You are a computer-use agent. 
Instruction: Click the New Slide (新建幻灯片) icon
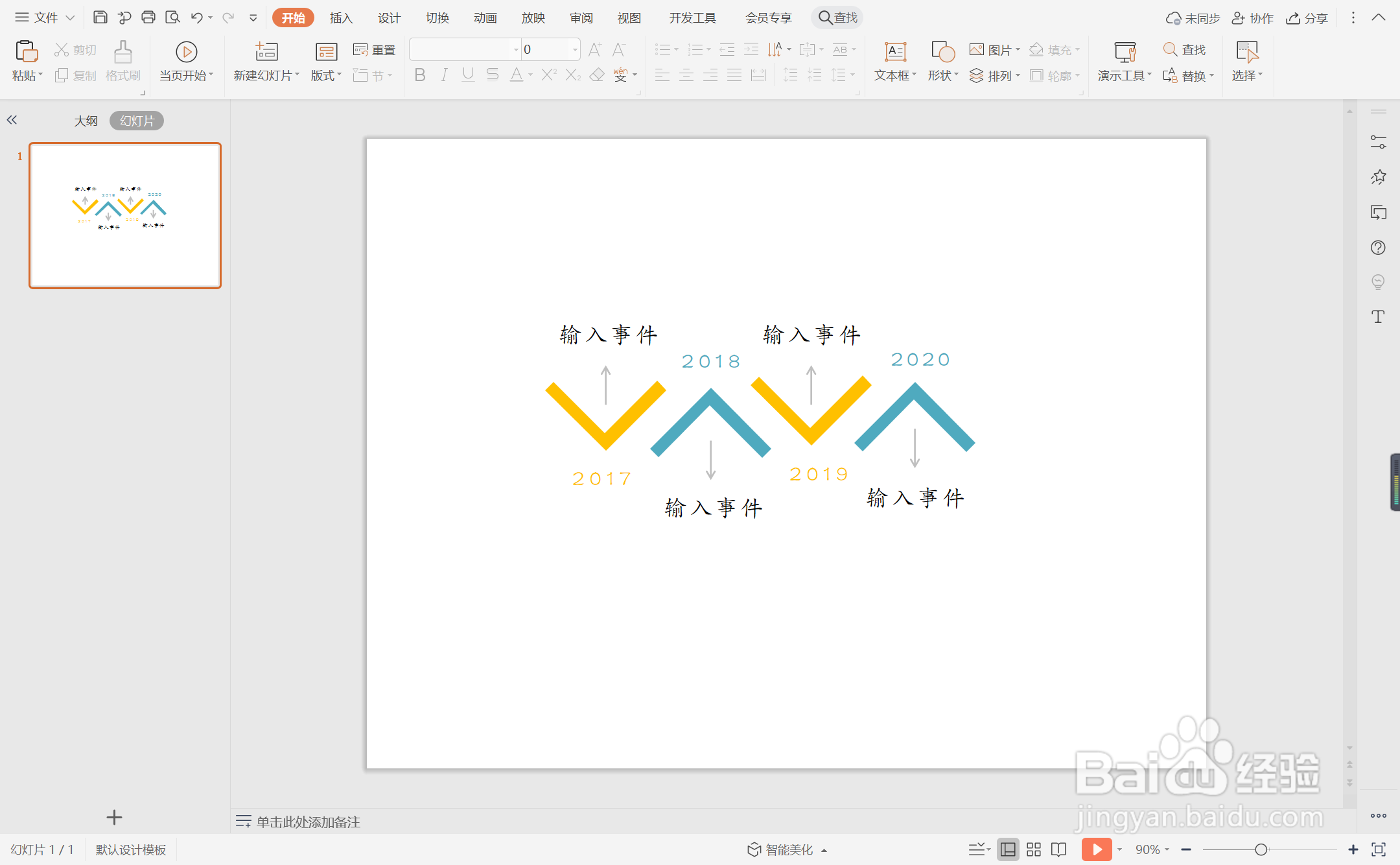pos(266,52)
